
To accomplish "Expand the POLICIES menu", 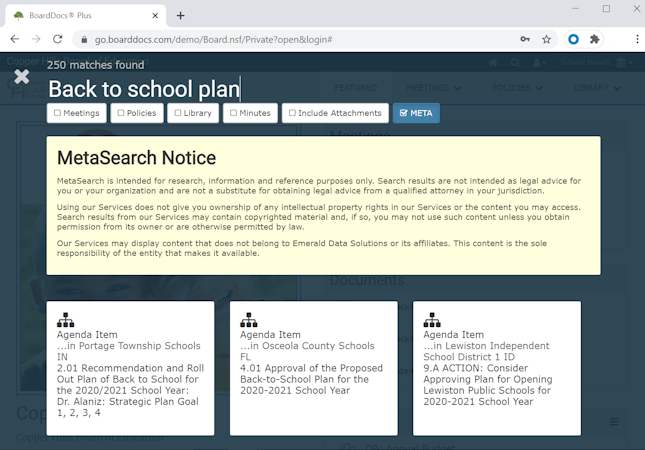I will coord(517,88).
